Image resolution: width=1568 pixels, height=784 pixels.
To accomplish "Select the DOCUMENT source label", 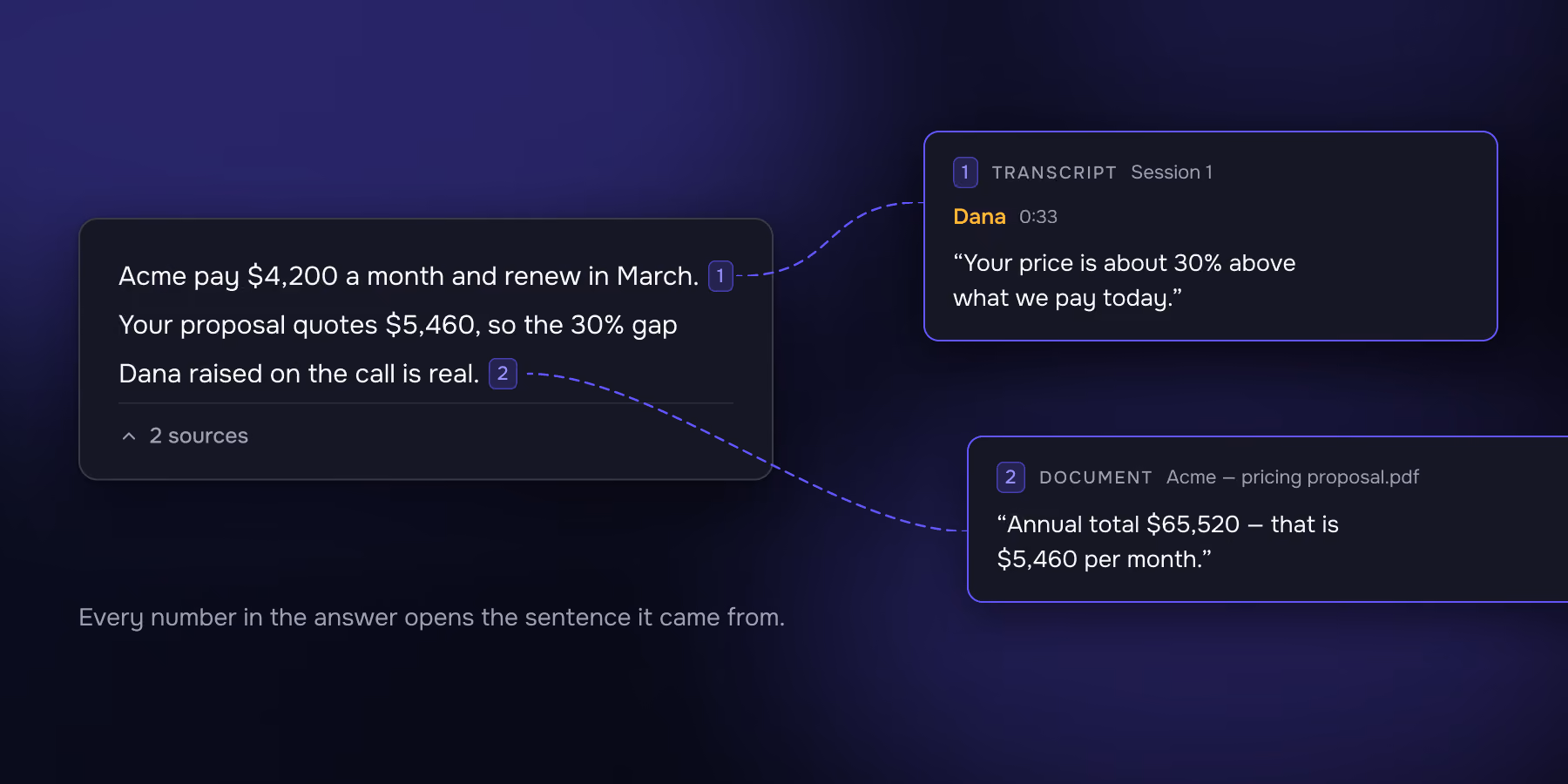I will tap(1096, 477).
